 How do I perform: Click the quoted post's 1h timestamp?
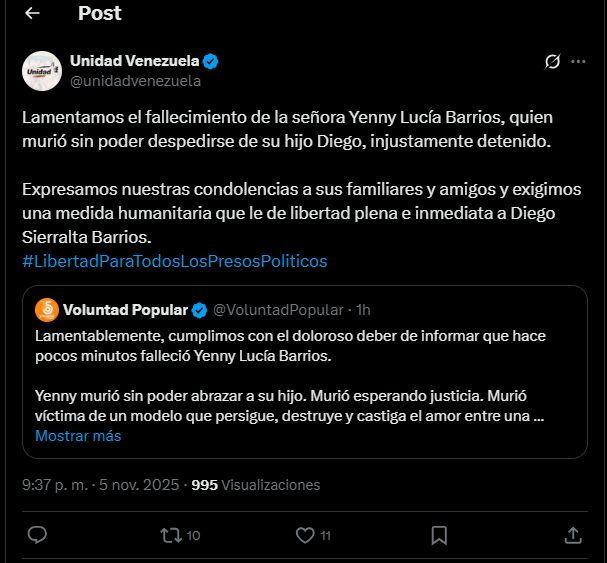click(363, 309)
